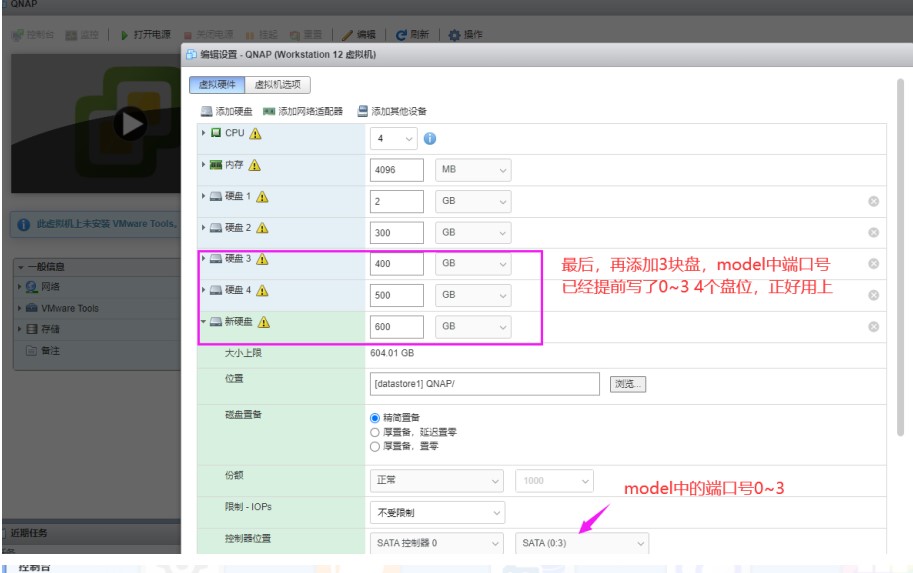
Task: Expand the 硬盘 1 row
Action: [203, 196]
